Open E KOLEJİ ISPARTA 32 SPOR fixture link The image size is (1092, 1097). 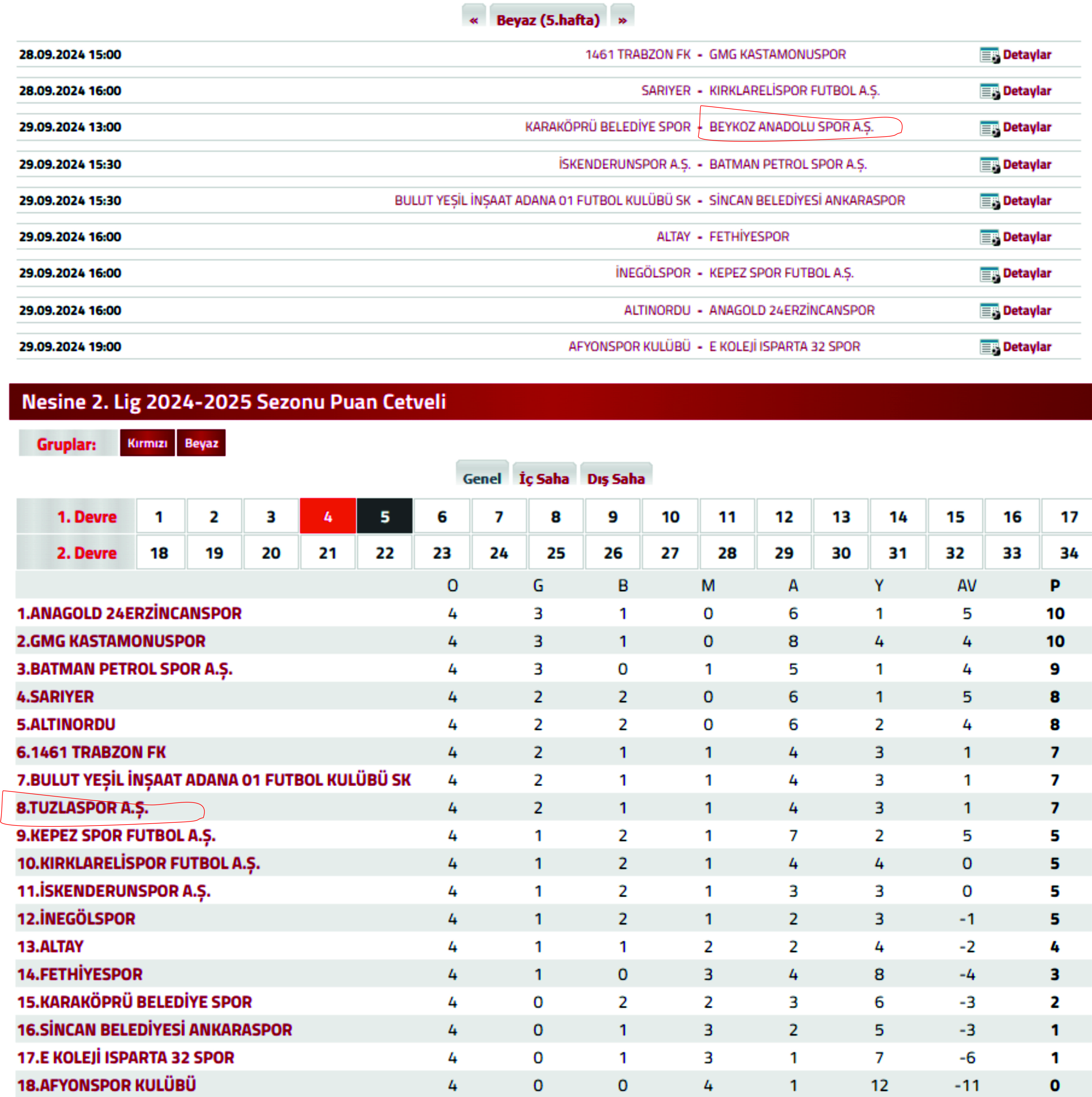pos(785,346)
